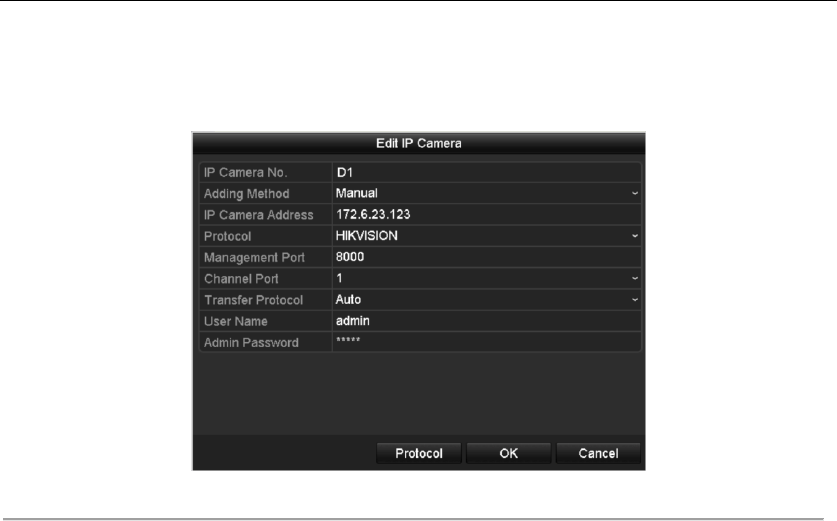837x521 pixels.
Task: Select the Auto transfer protocol value
Action: 348,300
